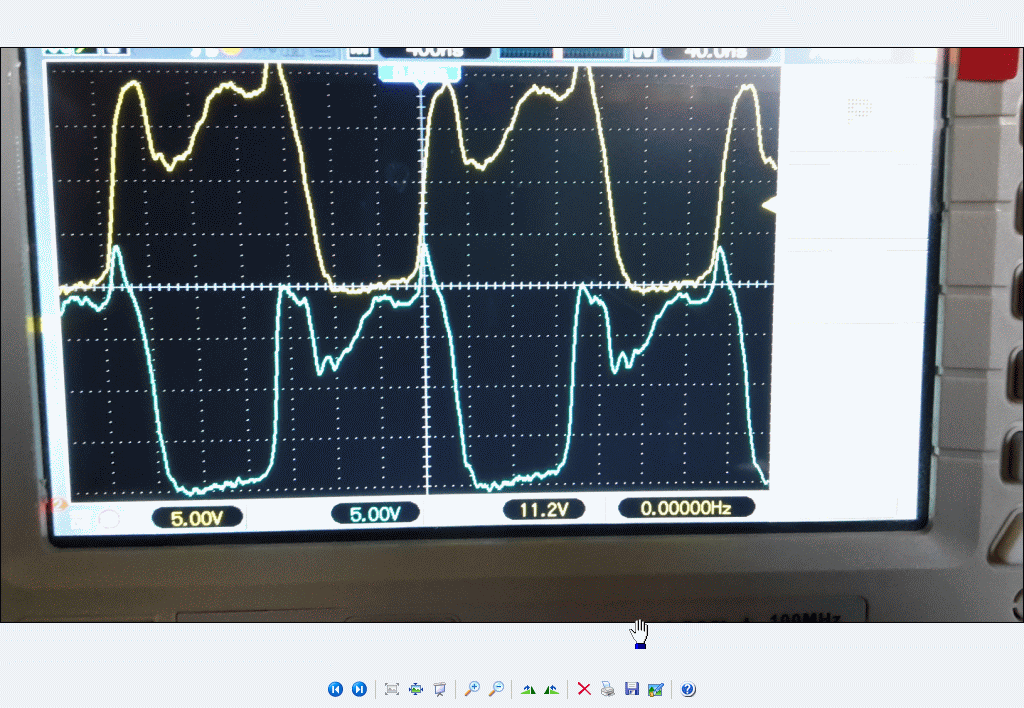Click the white trigger level arrow
The image size is (1024, 708).
tap(770, 204)
